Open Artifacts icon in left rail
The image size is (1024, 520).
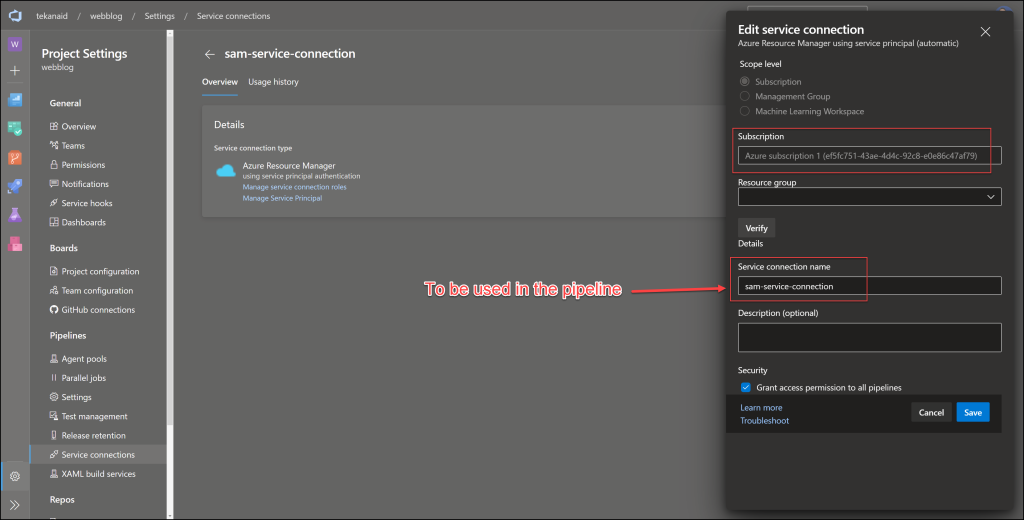pos(15,244)
